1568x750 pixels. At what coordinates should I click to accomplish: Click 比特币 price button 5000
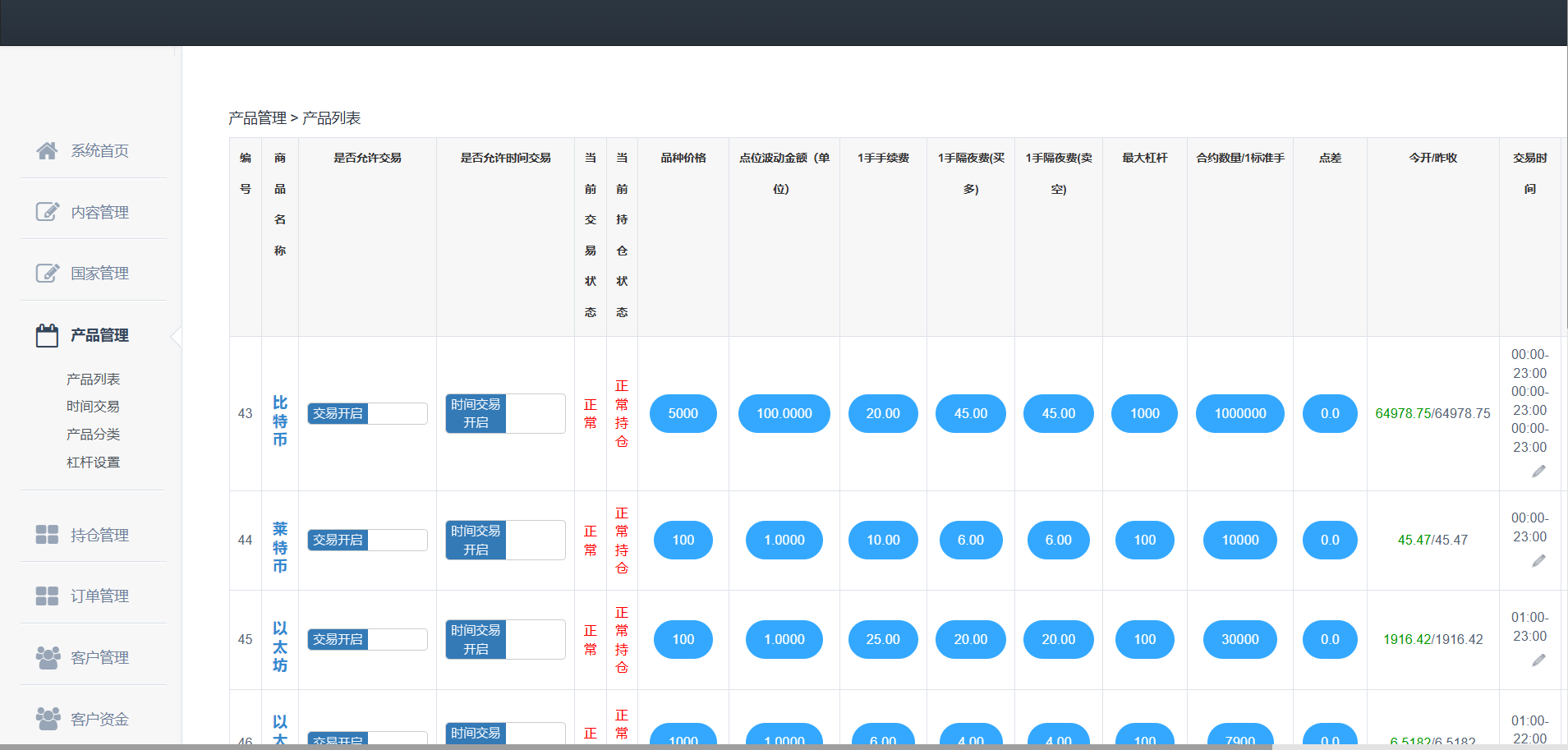tap(683, 413)
